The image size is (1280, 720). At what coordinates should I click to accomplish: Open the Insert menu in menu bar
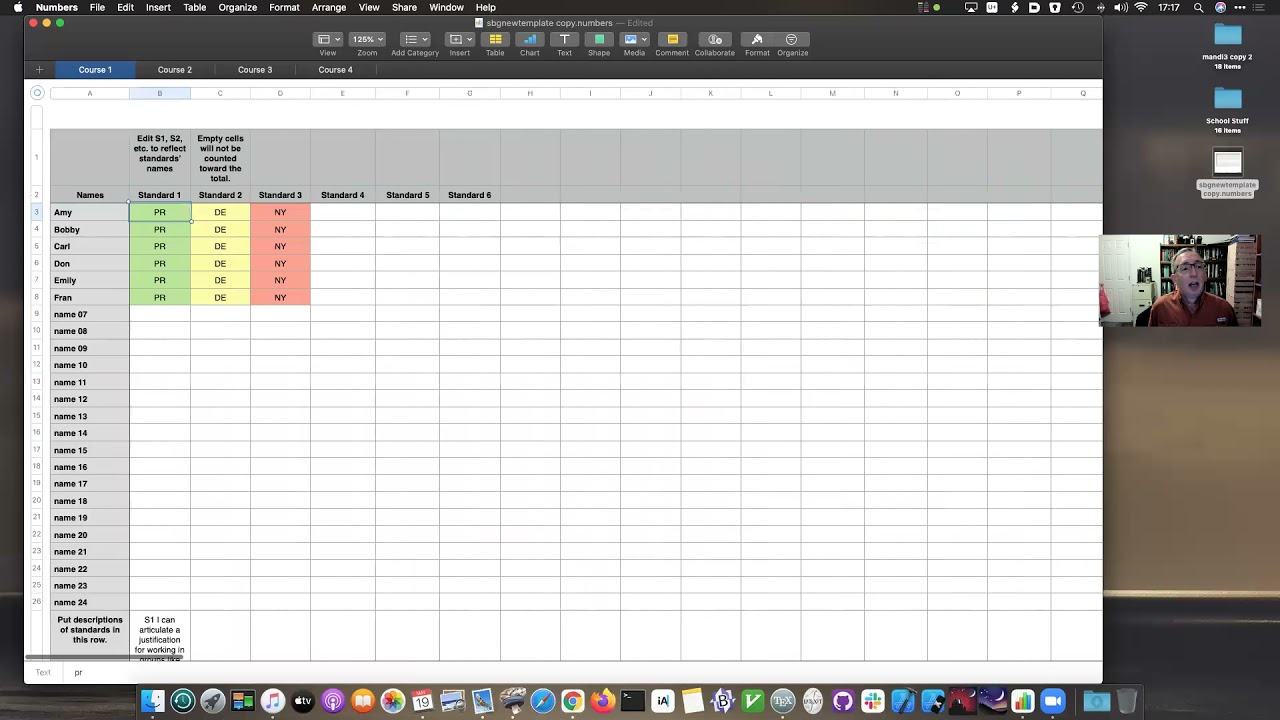(x=158, y=7)
